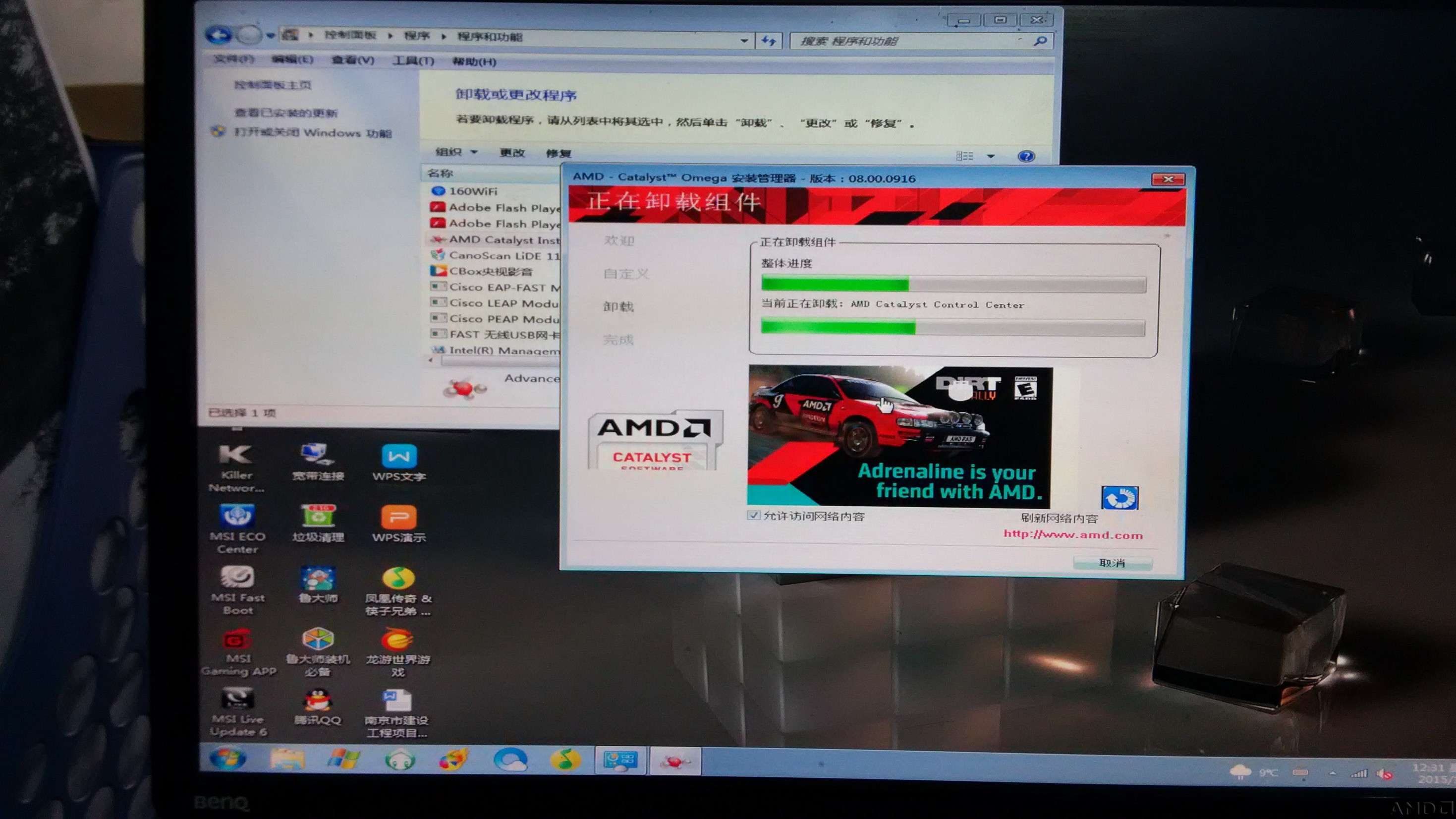Open 打开或关闭 Windows 功能 link

tap(313, 133)
